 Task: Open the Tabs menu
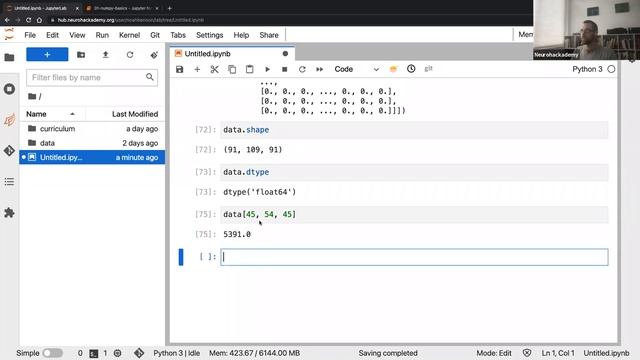click(178, 35)
